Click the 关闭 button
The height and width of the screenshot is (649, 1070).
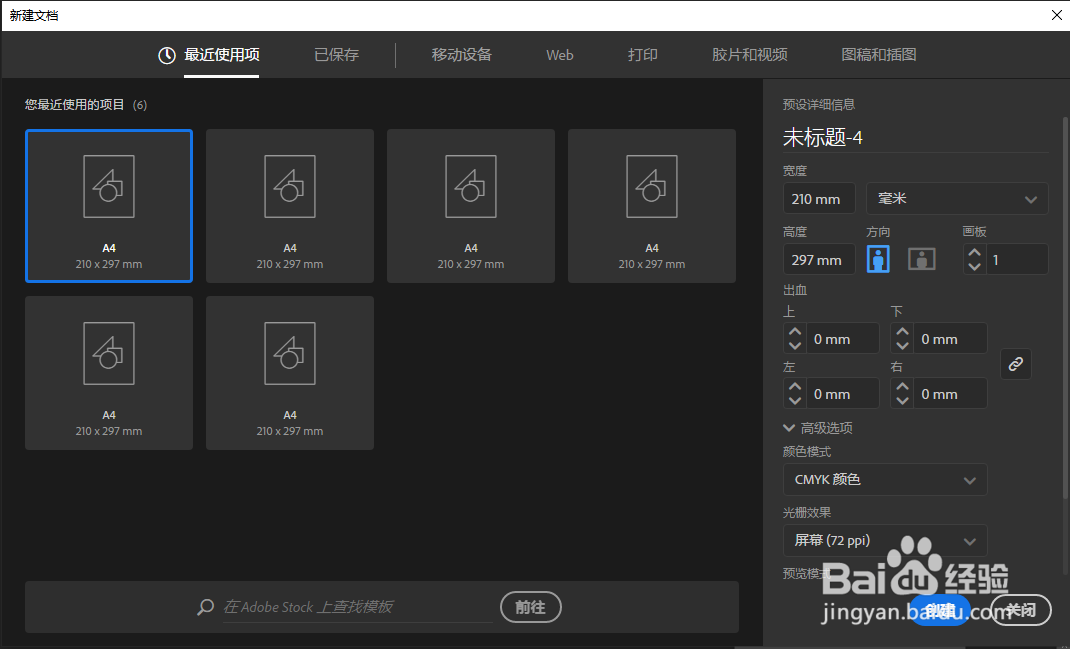click(x=1021, y=610)
